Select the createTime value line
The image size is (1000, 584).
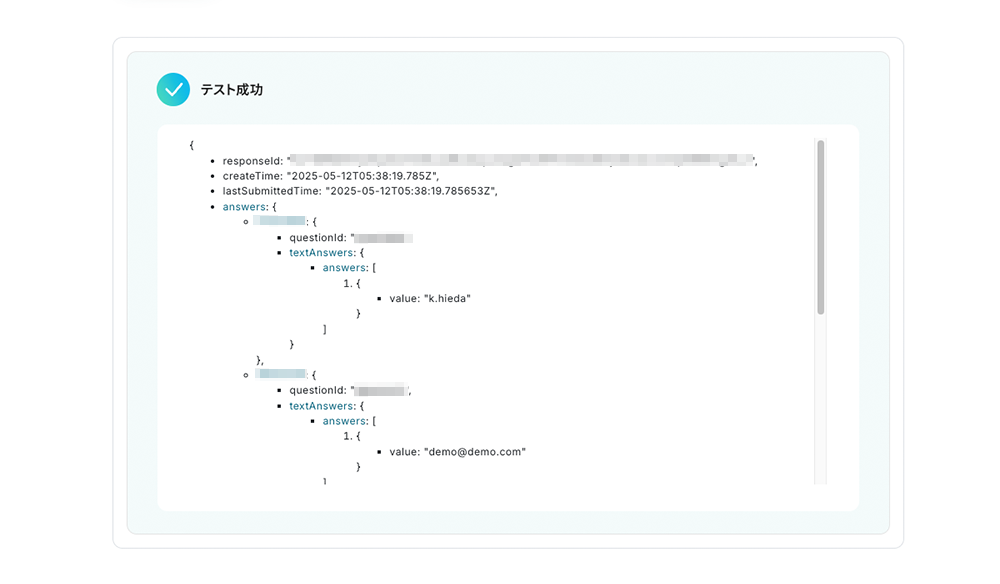coord(330,176)
